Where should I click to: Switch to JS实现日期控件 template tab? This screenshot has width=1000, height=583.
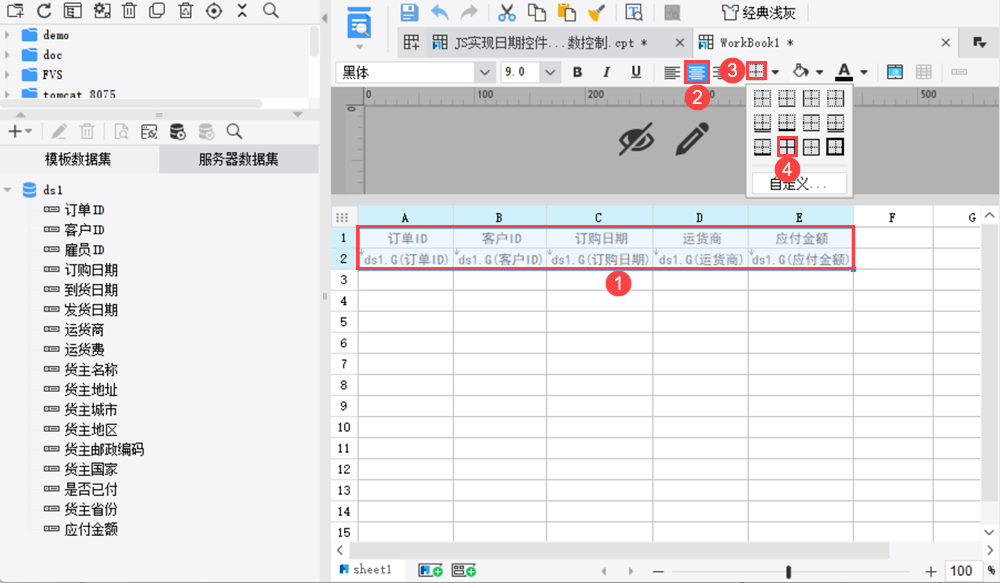[x=540, y=43]
